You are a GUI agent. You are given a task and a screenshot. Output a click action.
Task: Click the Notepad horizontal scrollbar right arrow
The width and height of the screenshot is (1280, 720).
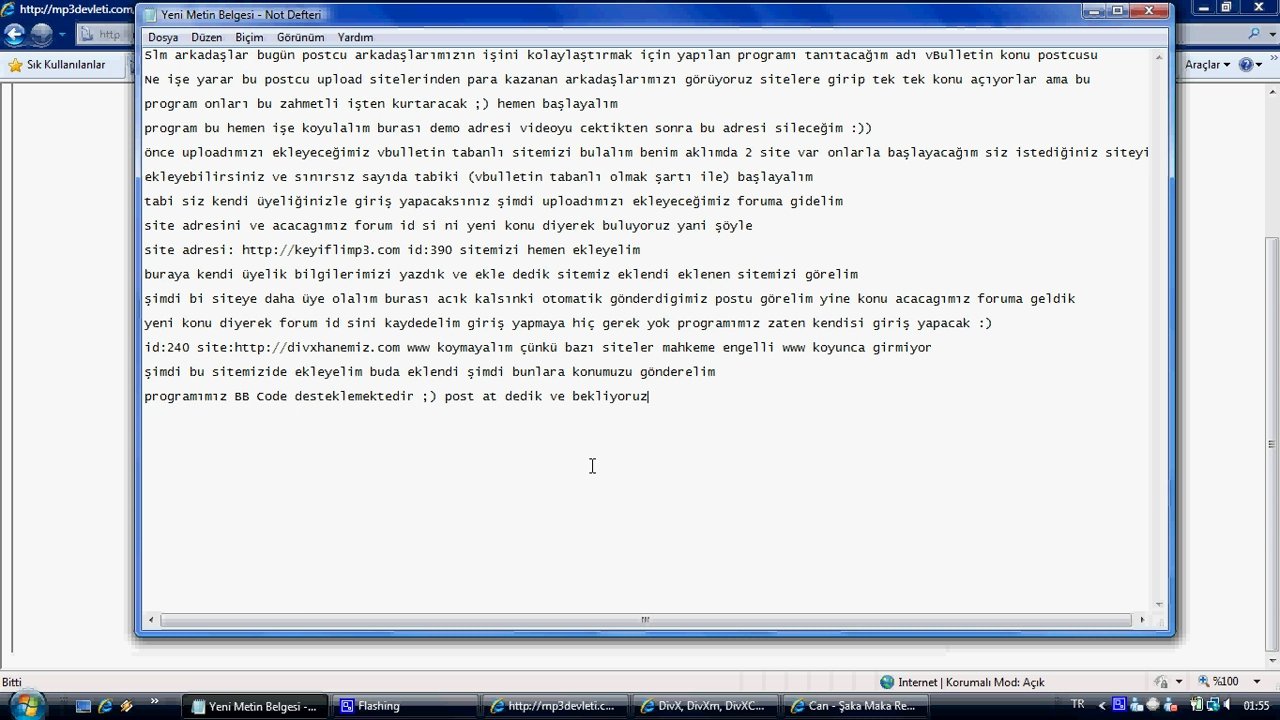[1143, 620]
